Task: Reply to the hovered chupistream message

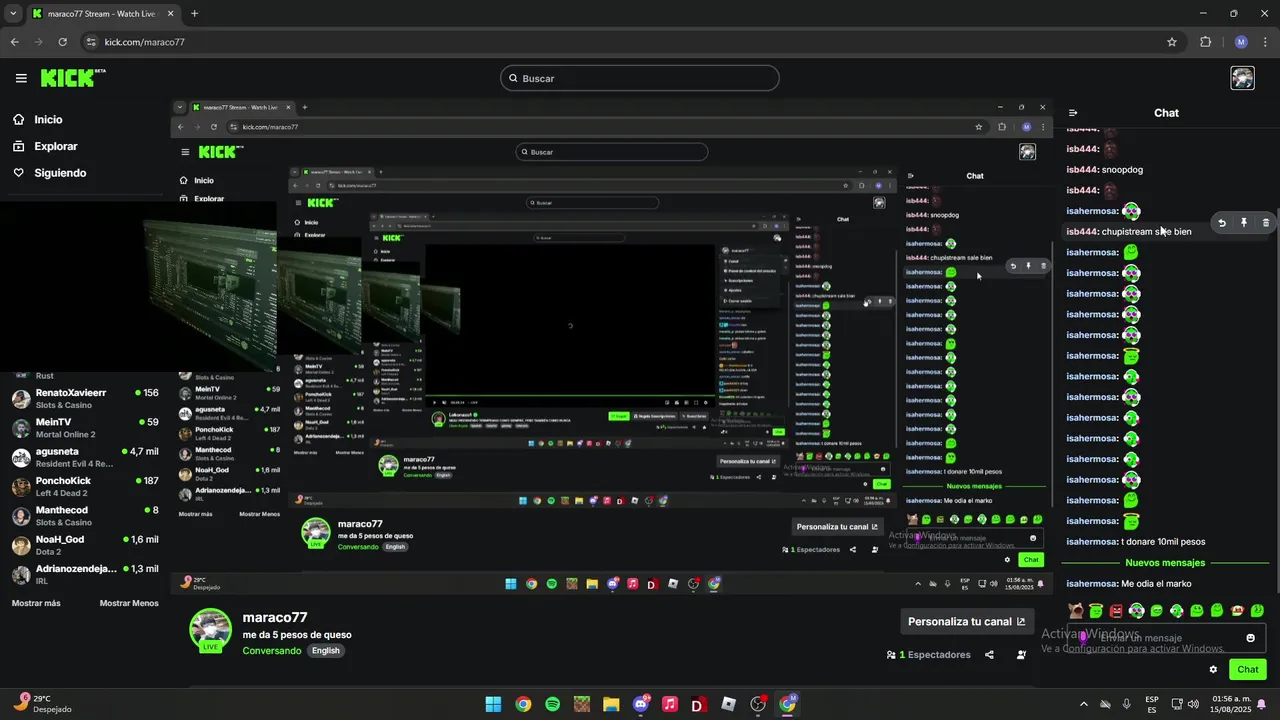Action: click(x=1221, y=223)
